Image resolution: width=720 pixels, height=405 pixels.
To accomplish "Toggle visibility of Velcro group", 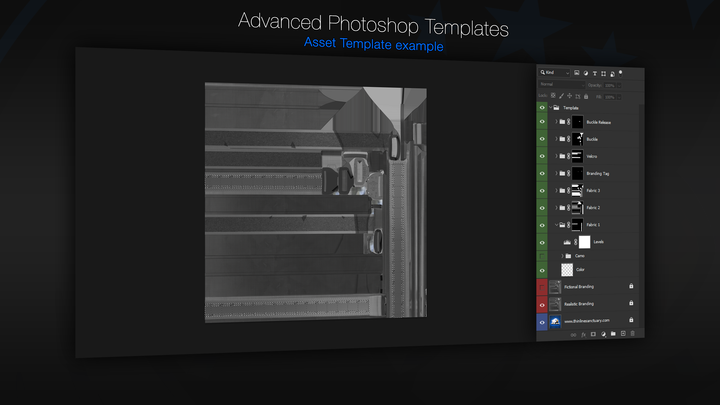I will 542,156.
